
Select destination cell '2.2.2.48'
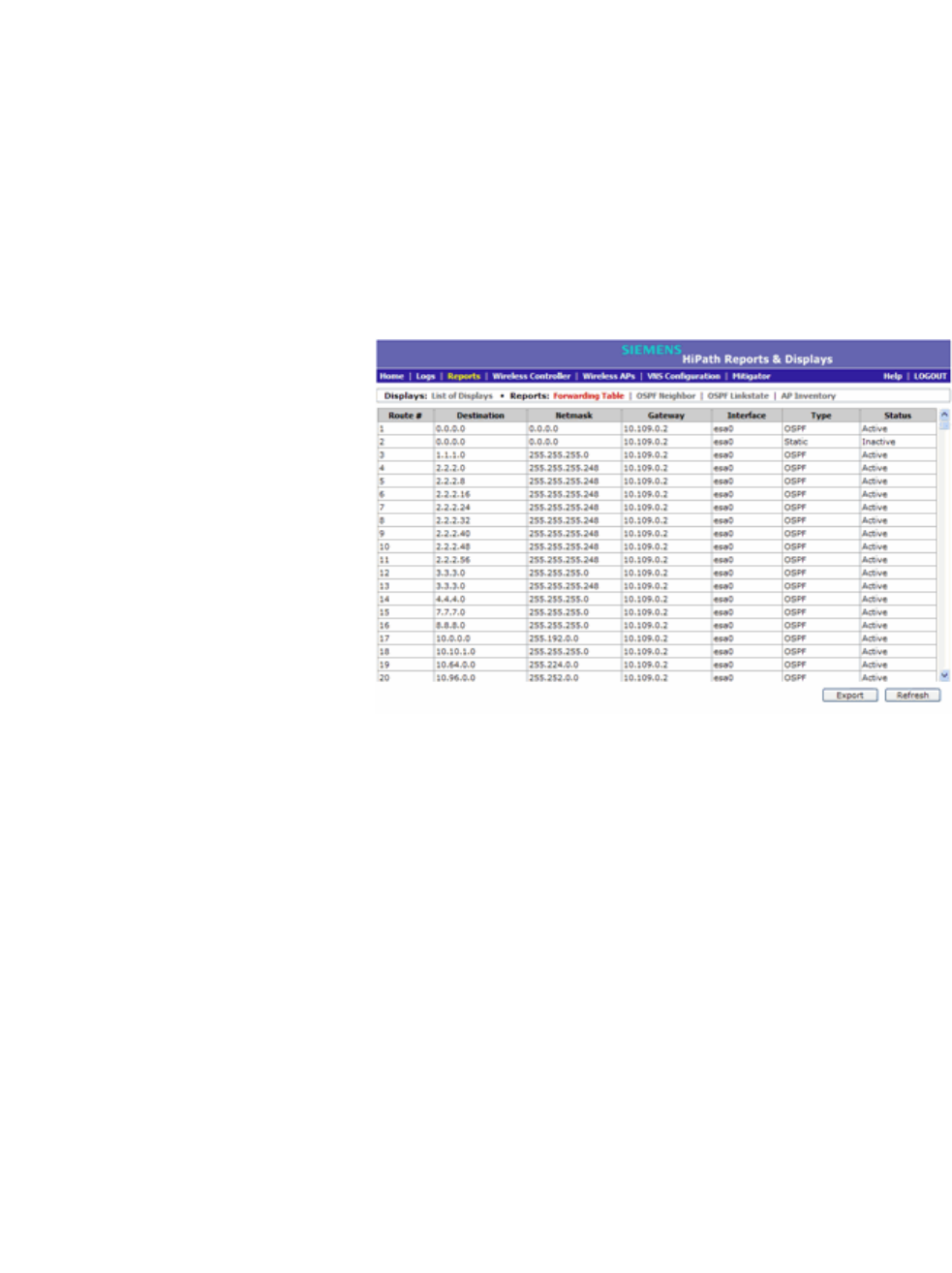(x=480, y=546)
